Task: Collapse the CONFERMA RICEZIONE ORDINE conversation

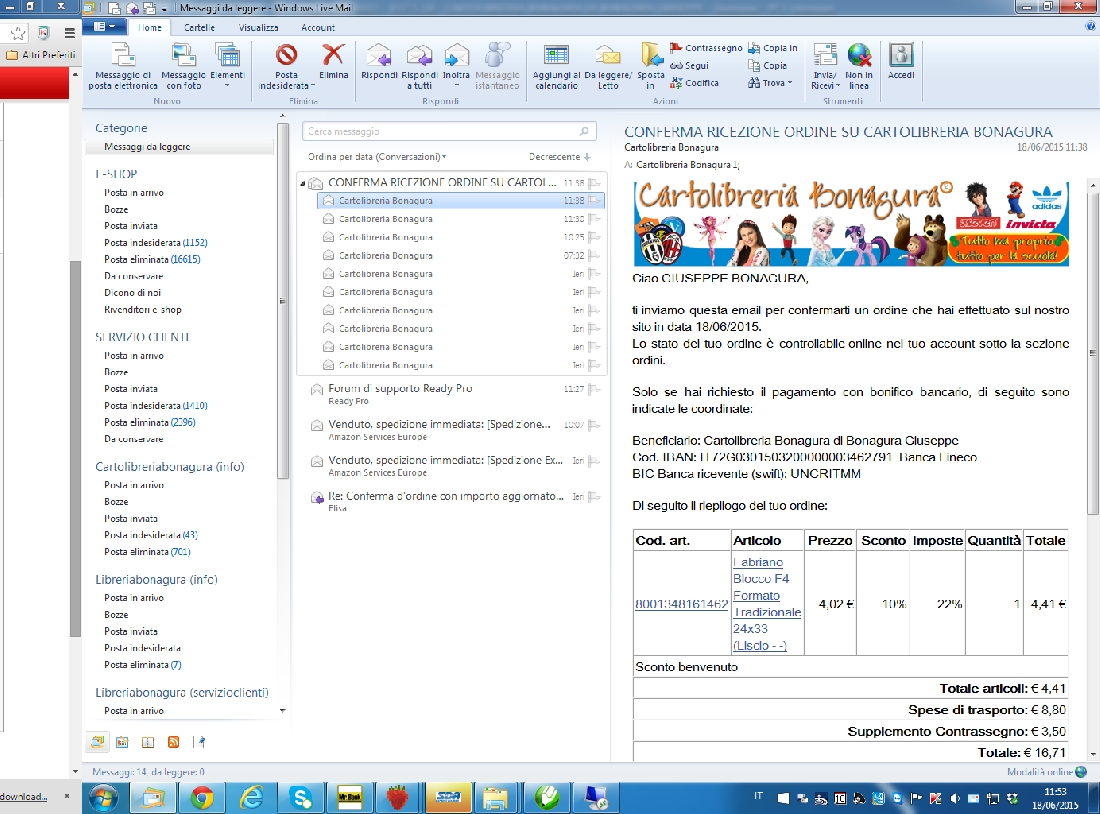Action: point(303,183)
